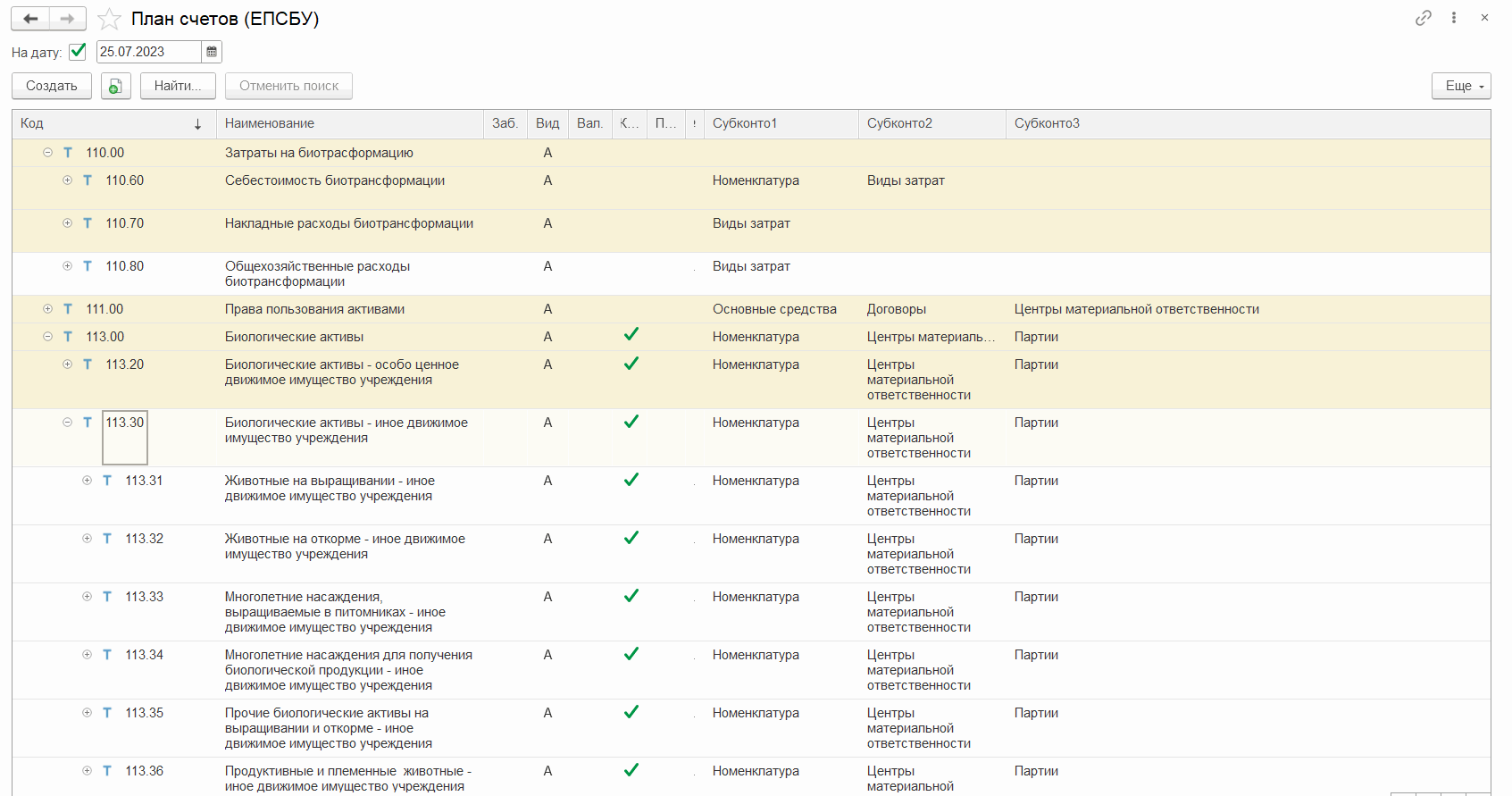Click quantity checkmark for account 113.00

631,334
